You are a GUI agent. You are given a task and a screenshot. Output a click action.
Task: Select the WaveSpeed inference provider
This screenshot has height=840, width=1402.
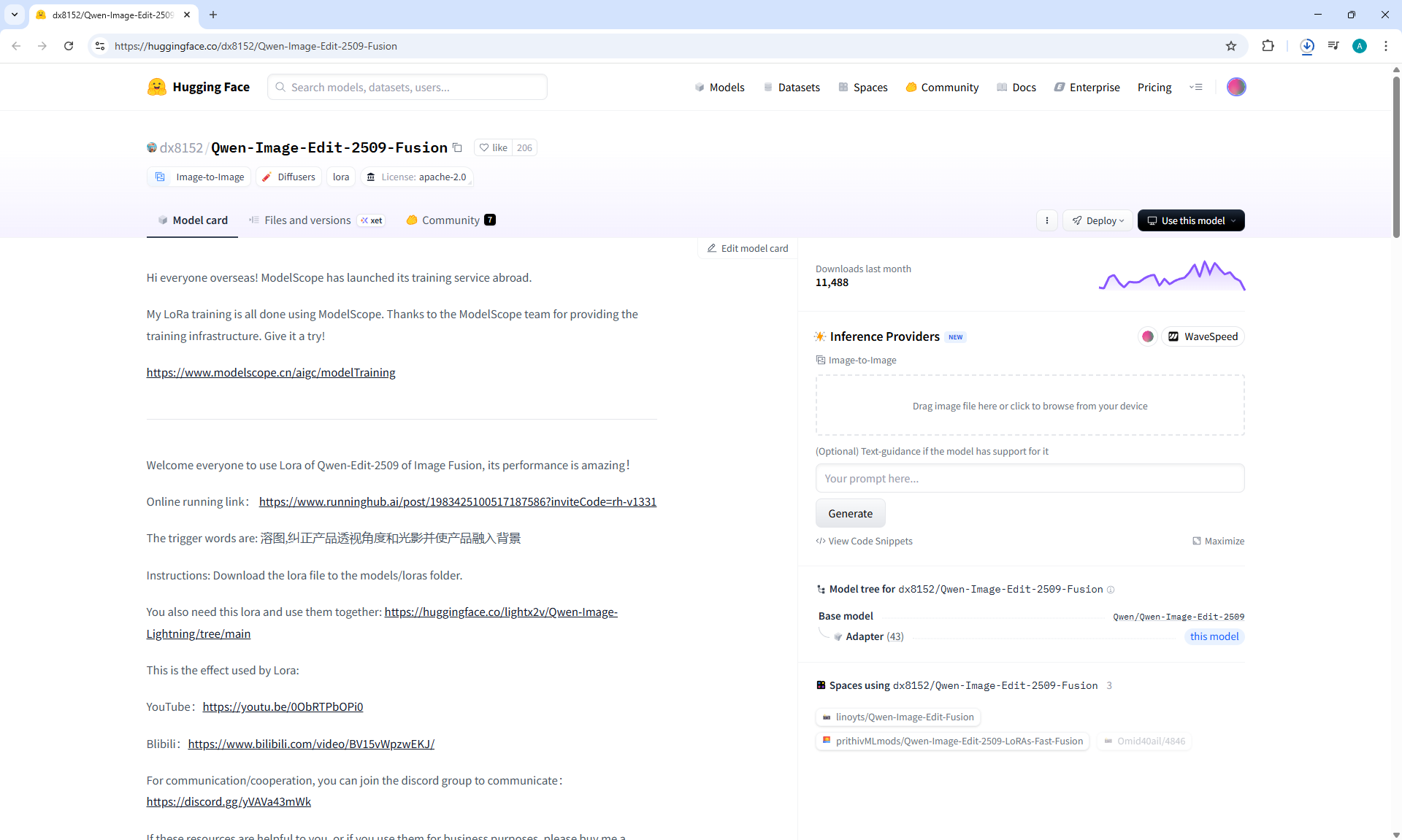(x=1203, y=336)
